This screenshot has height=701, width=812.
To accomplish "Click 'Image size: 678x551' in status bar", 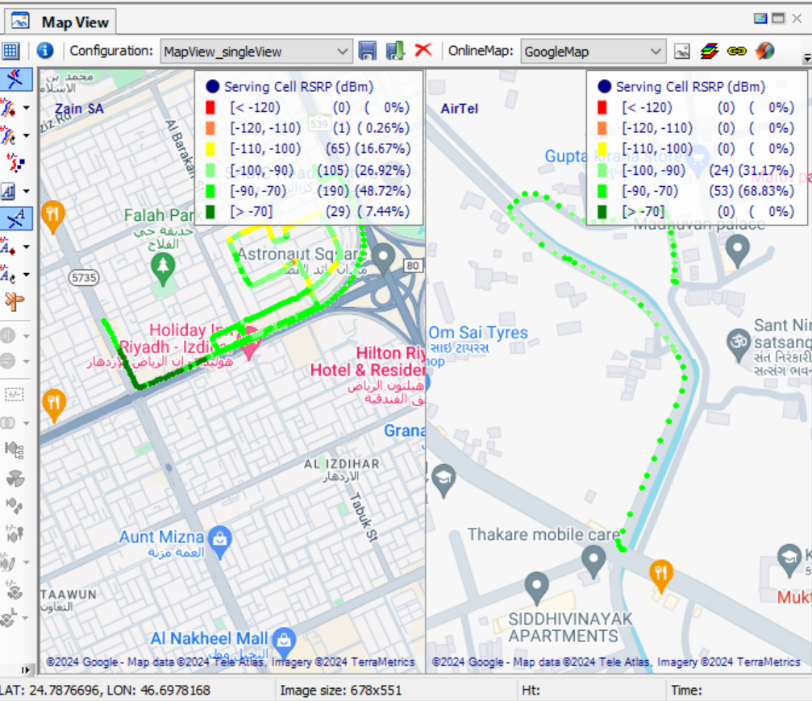I will tap(340, 690).
